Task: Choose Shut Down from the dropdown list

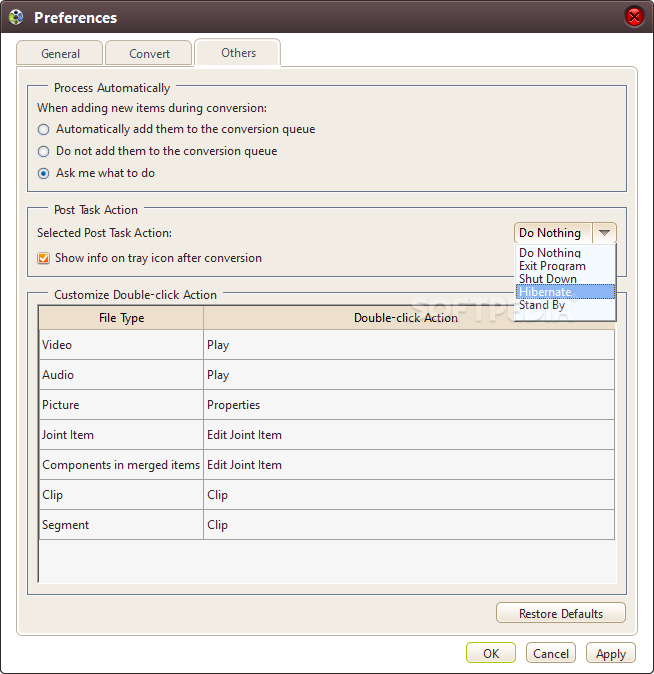Action: tap(565, 279)
